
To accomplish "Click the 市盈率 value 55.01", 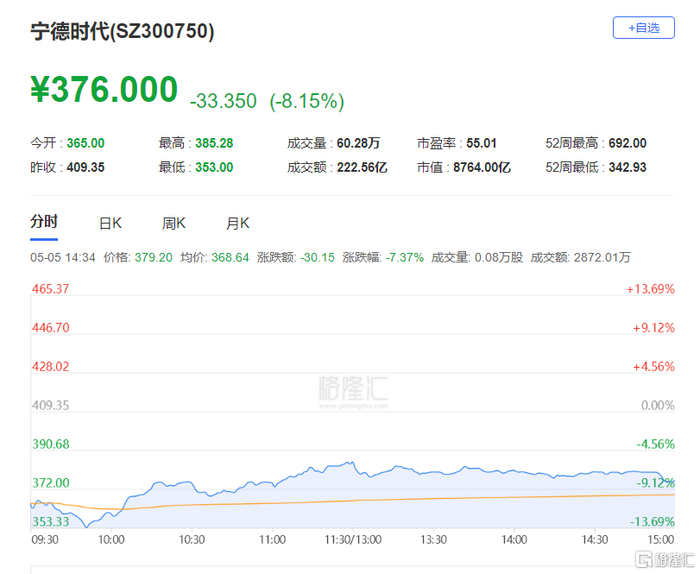I will 482,143.
